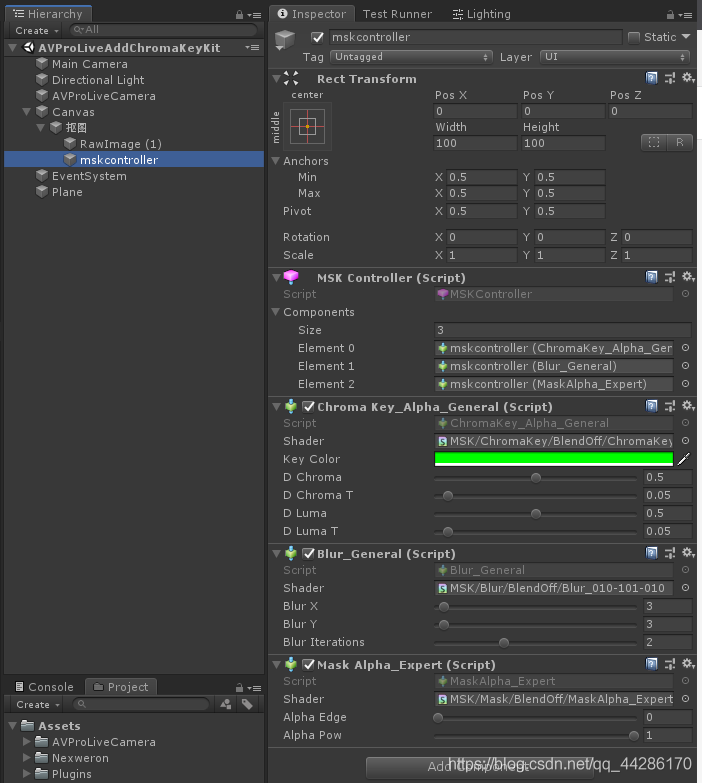Open MSK Controller gear settings menu
Screen dimensions: 702x783
click(688, 277)
